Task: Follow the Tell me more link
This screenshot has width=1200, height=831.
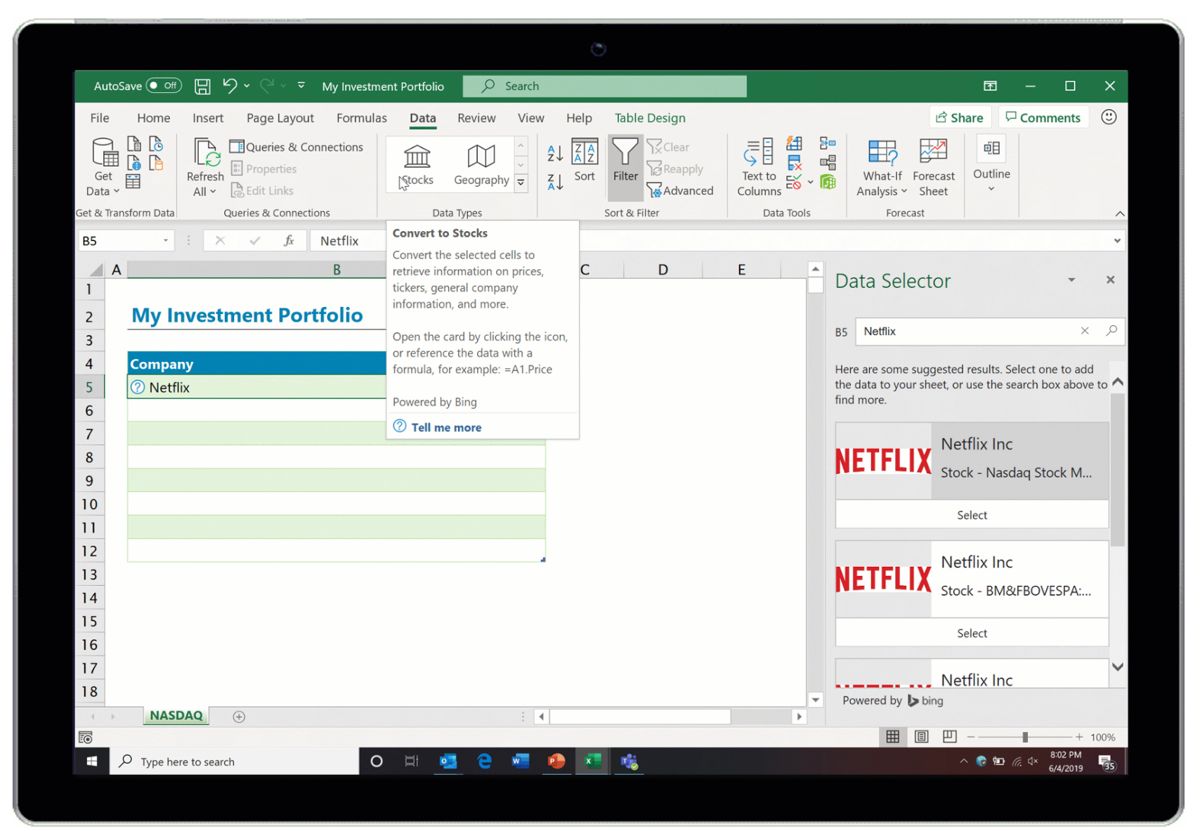Action: [x=446, y=427]
